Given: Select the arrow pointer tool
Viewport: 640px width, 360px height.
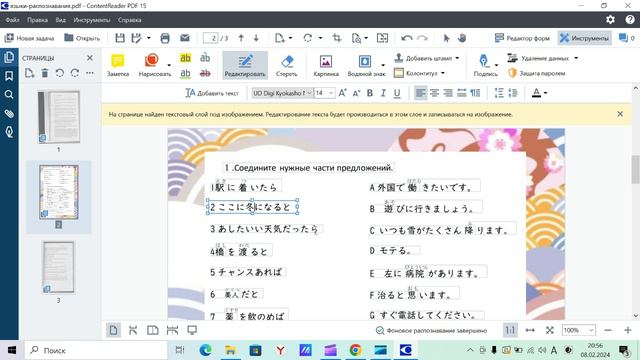Looking at the screenshot, I should pyautogui.click(x=447, y=38).
